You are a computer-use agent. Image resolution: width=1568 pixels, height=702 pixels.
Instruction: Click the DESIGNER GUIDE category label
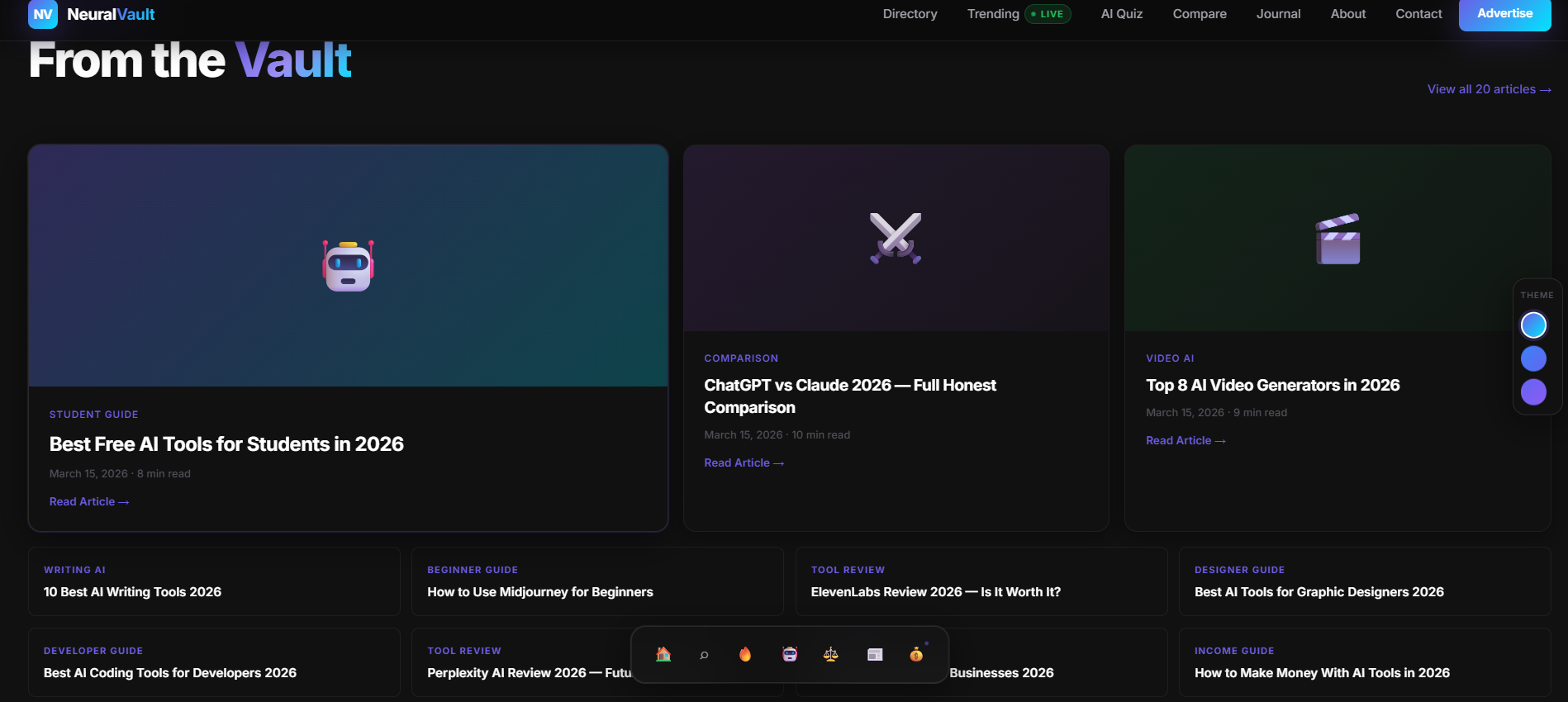click(x=1239, y=570)
